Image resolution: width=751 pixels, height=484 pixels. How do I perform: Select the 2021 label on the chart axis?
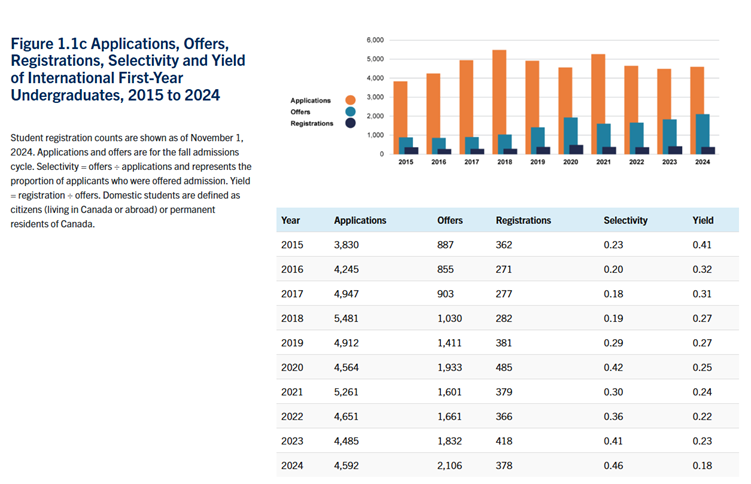pos(601,162)
